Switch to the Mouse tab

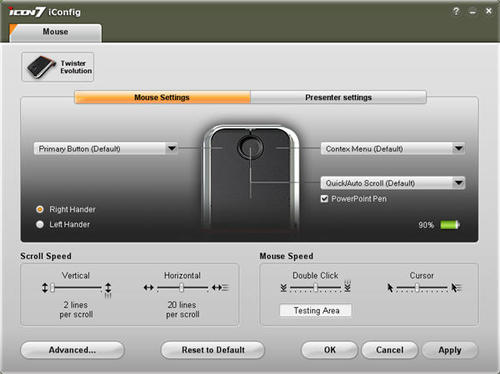56,32
